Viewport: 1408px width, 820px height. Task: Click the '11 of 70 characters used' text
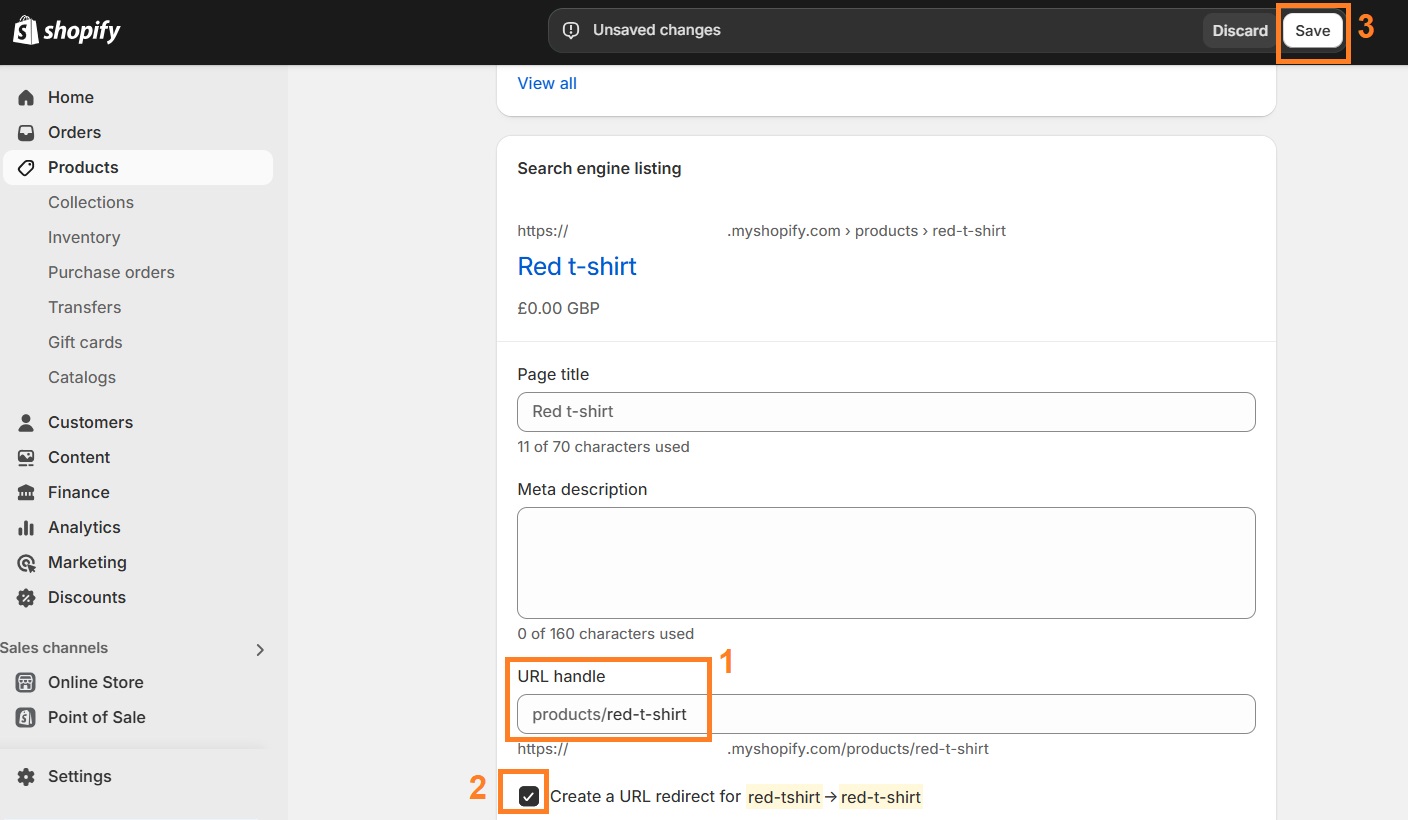click(603, 447)
